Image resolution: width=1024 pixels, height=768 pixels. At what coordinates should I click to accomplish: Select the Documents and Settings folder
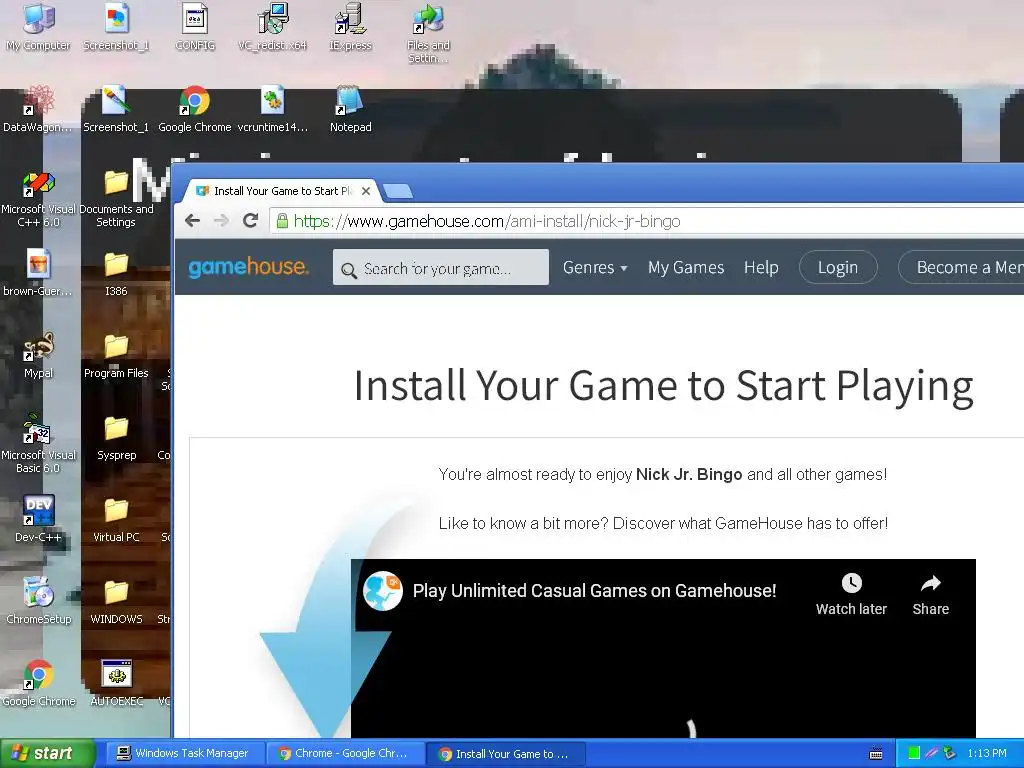116,199
